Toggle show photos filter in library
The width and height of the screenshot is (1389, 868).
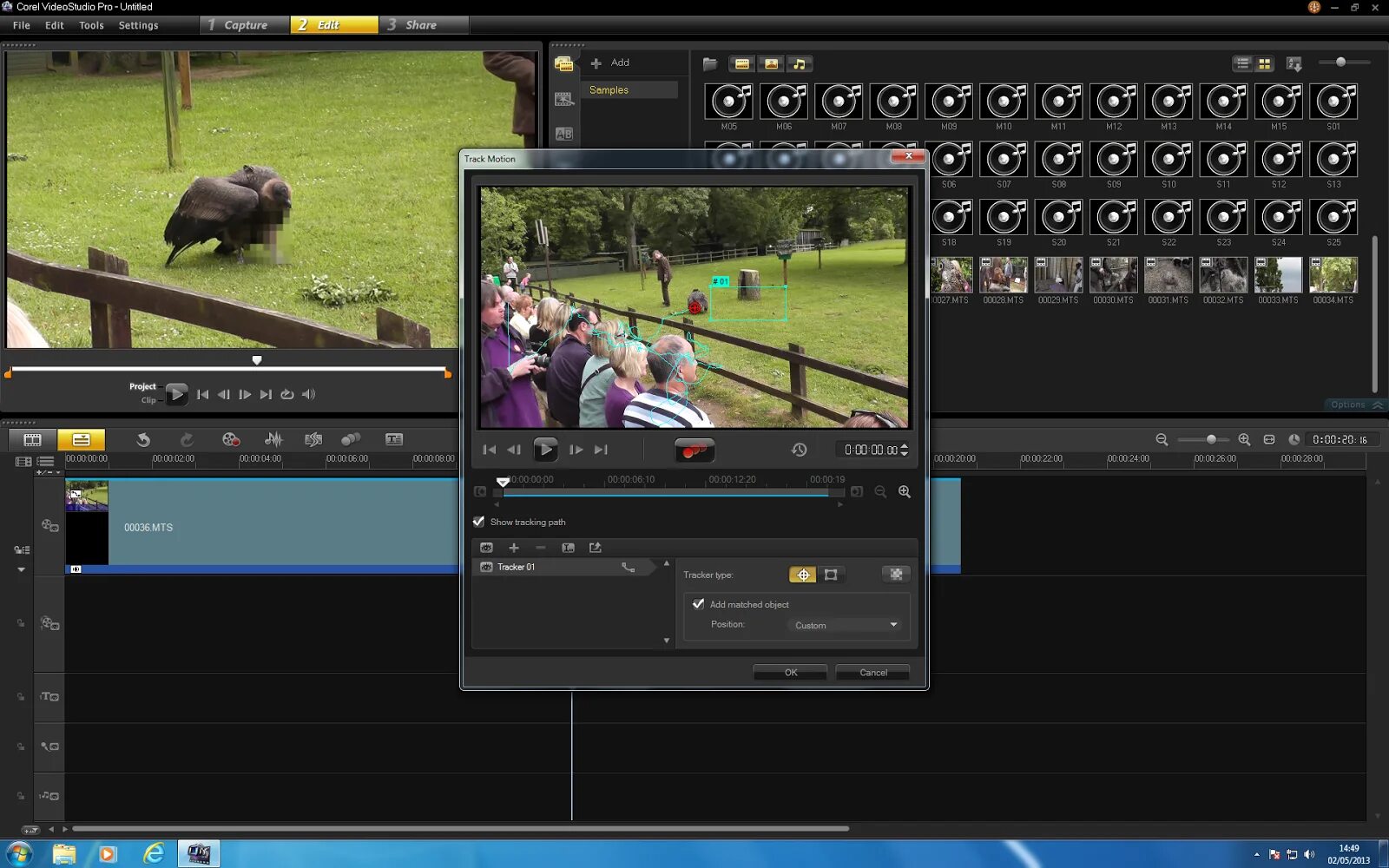771,64
